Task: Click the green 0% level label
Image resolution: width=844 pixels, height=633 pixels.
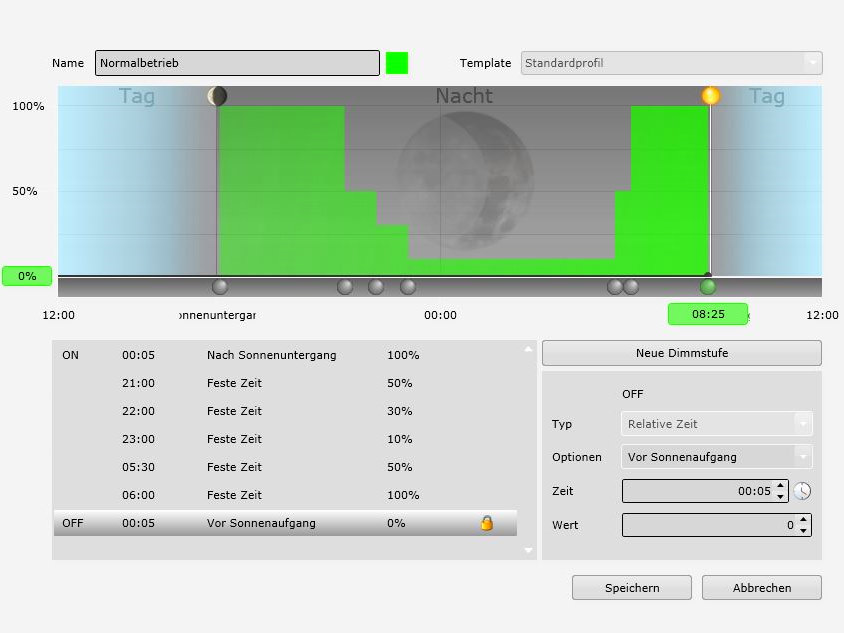Action: pos(27,276)
